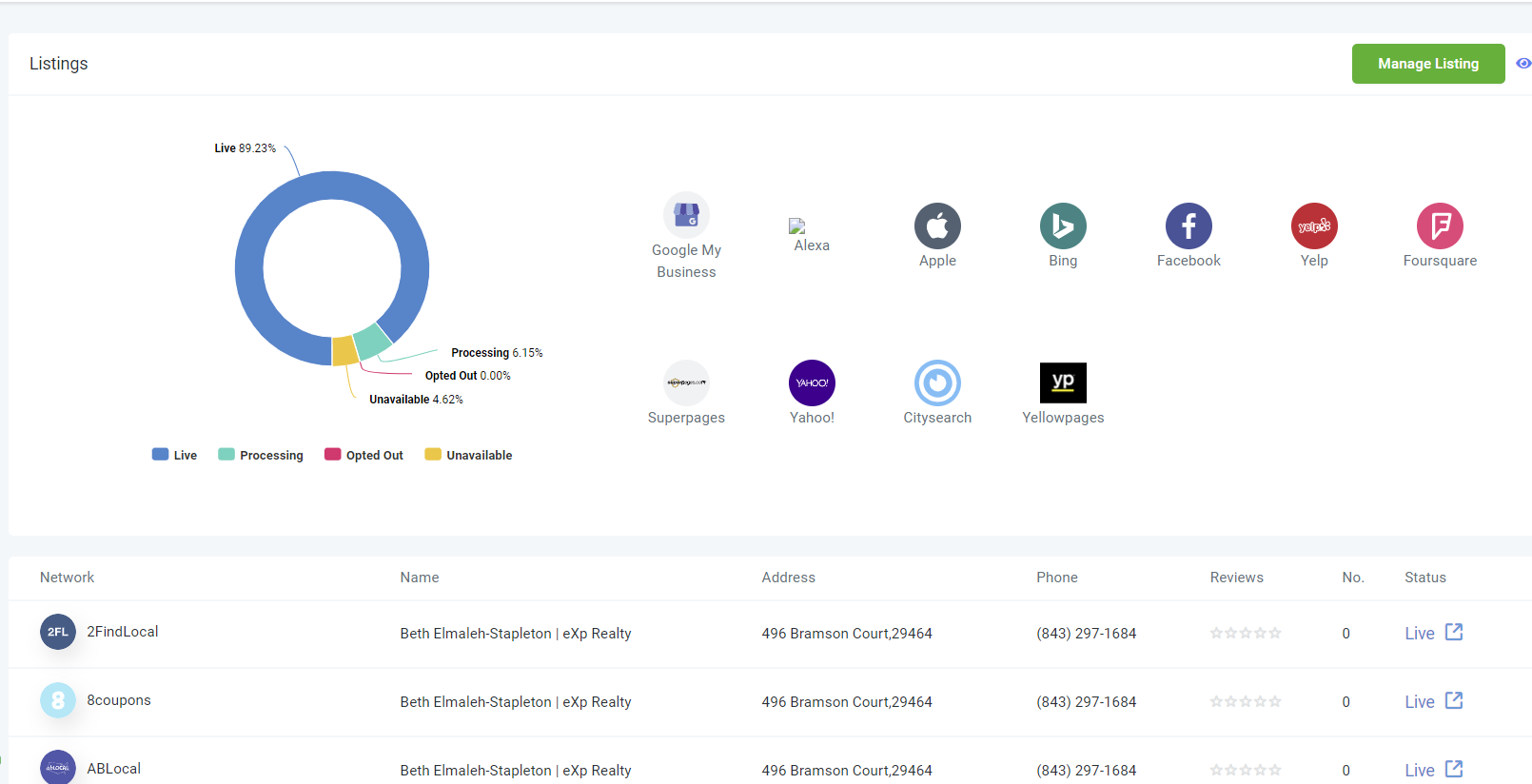Image resolution: width=1532 pixels, height=784 pixels.
Task: Click the Facebook listing icon
Action: tap(1188, 226)
